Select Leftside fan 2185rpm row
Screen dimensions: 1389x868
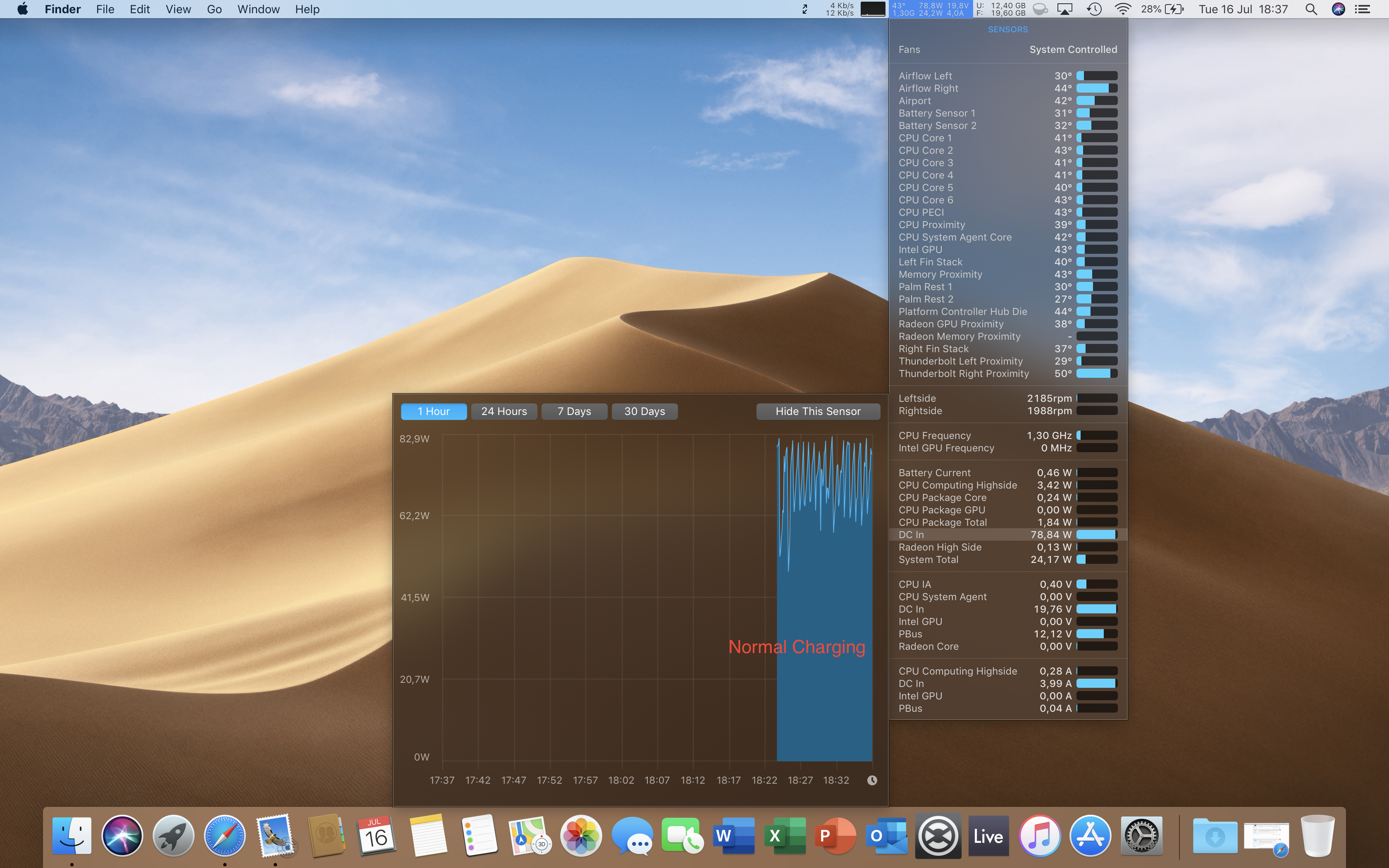click(x=1008, y=398)
